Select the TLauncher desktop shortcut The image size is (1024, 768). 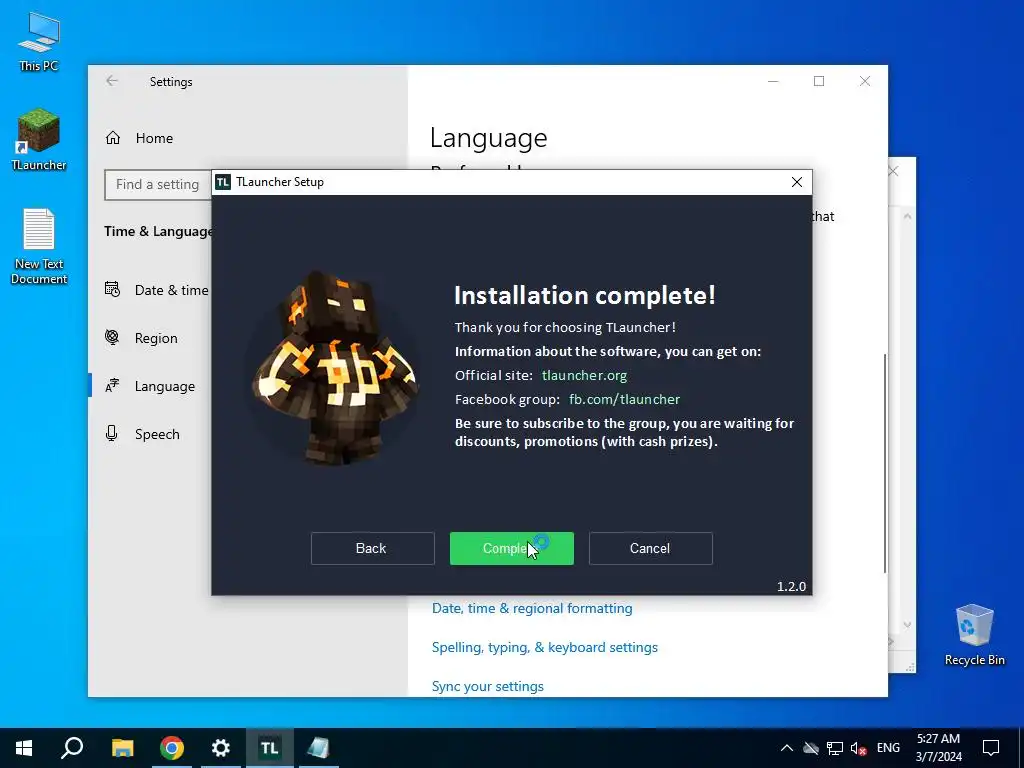tap(39, 140)
